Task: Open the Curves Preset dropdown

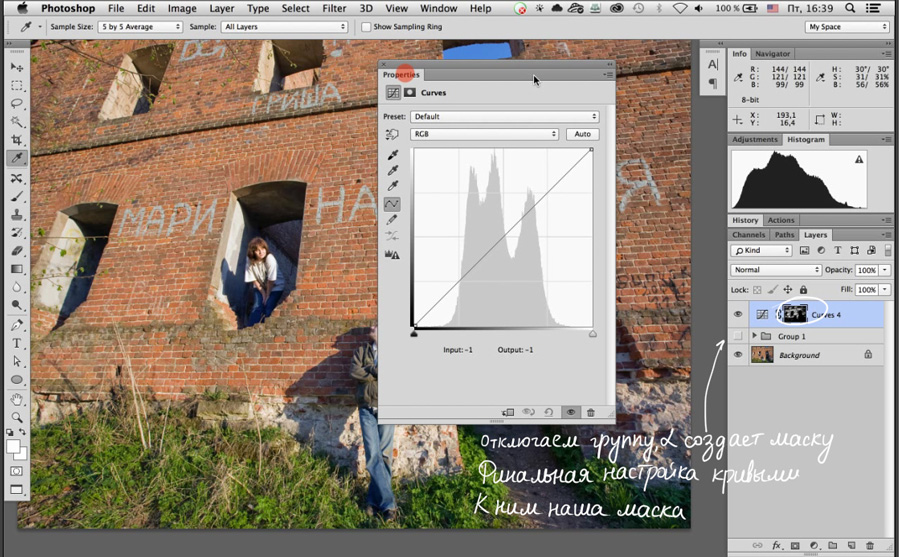Action: coord(505,117)
